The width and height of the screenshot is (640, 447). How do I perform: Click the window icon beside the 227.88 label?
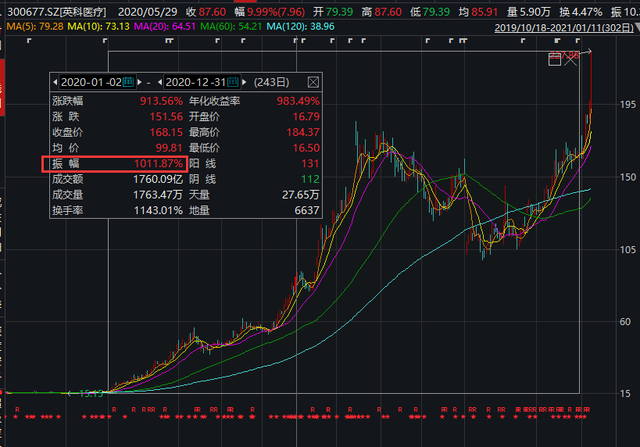[x=554, y=60]
